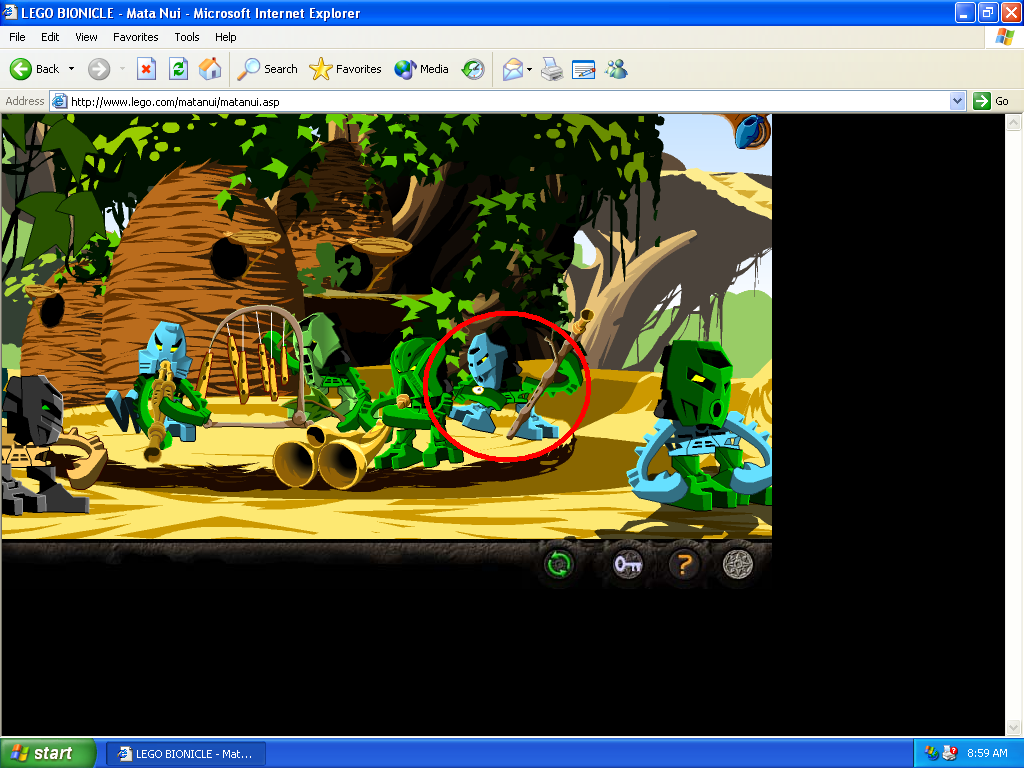1024x768 pixels.
Task: Open the Back history dropdown arrow
Action: (71, 69)
